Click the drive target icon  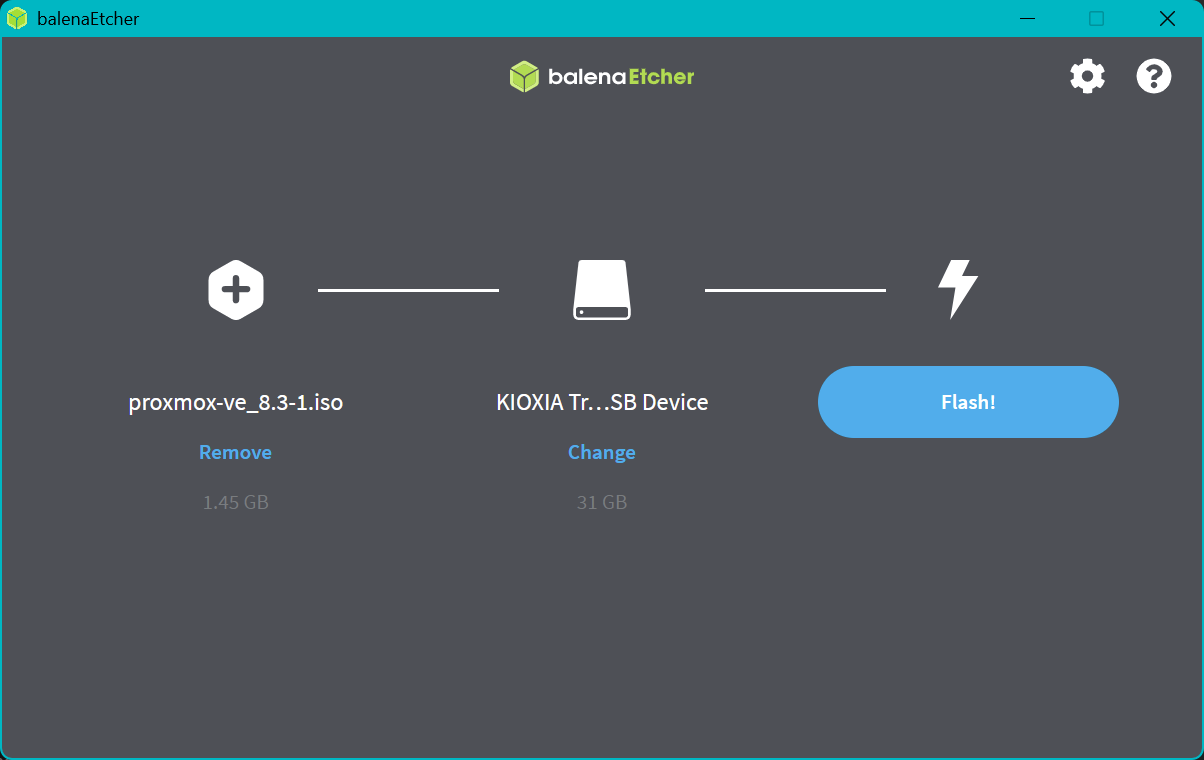[602, 290]
